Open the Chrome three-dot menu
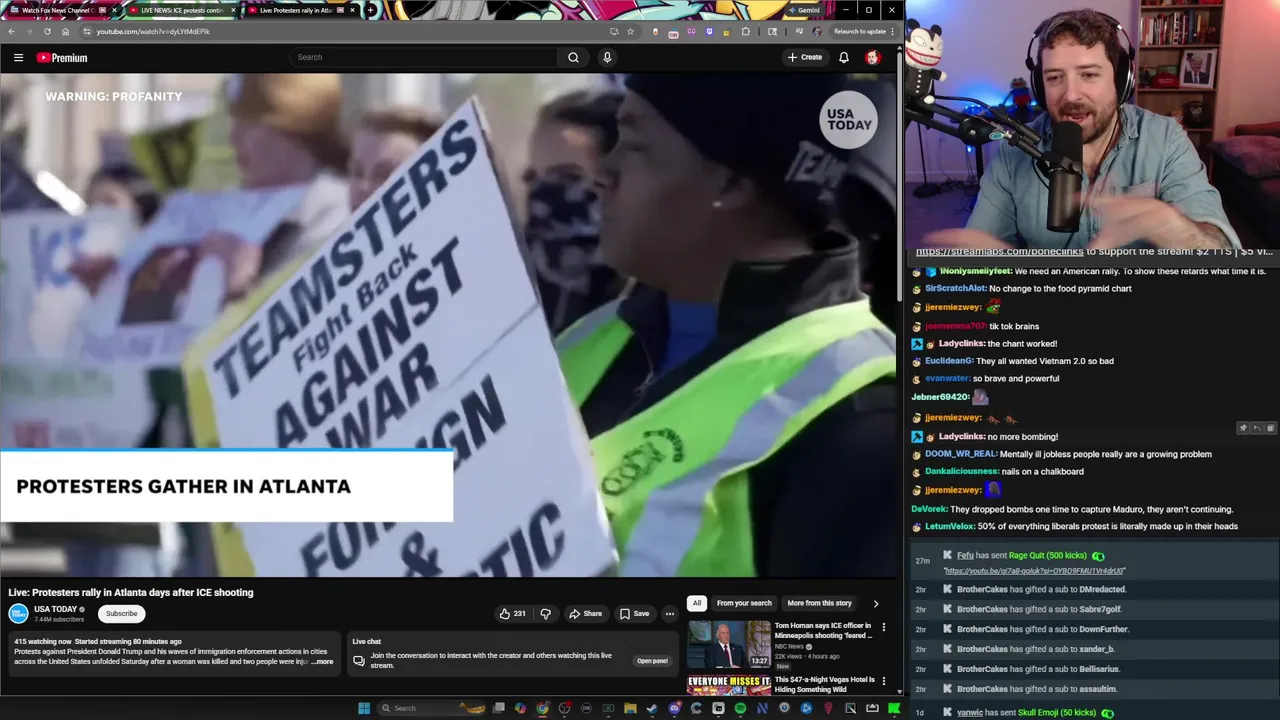1280x720 pixels. [893, 31]
